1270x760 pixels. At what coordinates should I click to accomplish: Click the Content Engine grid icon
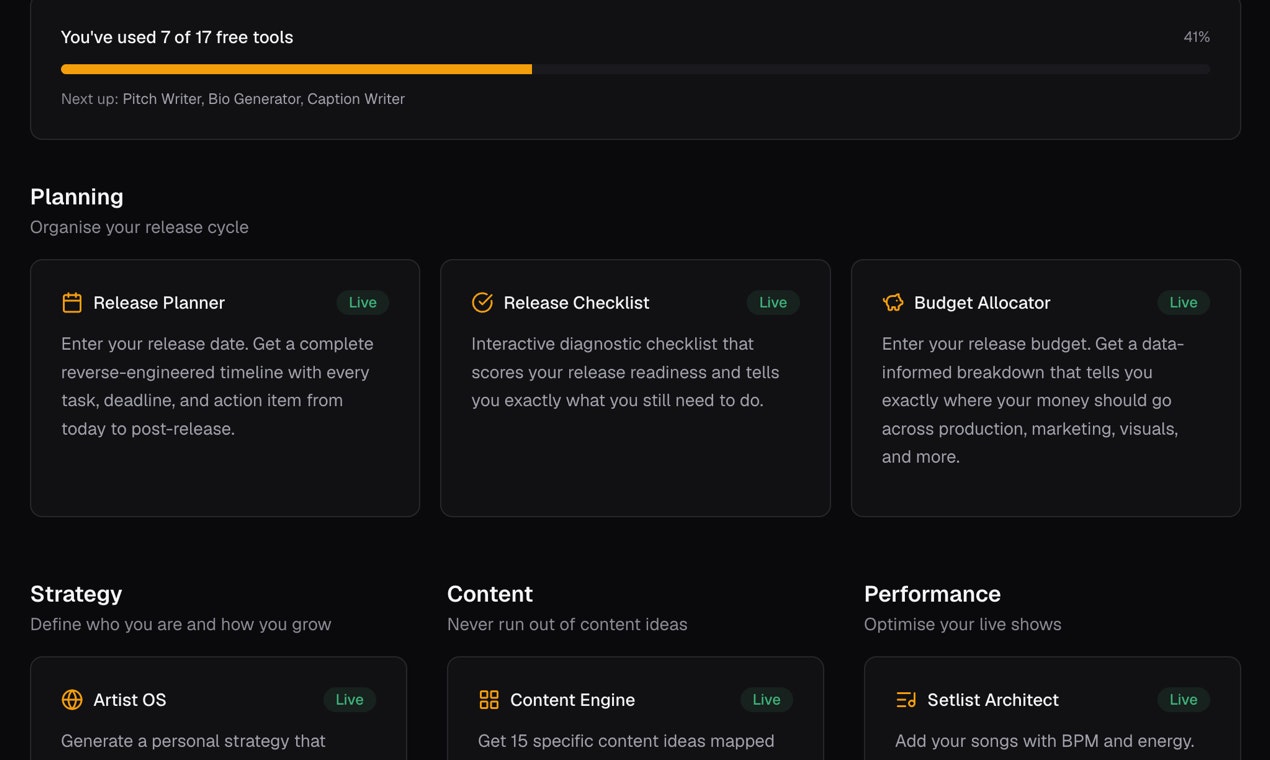489,700
